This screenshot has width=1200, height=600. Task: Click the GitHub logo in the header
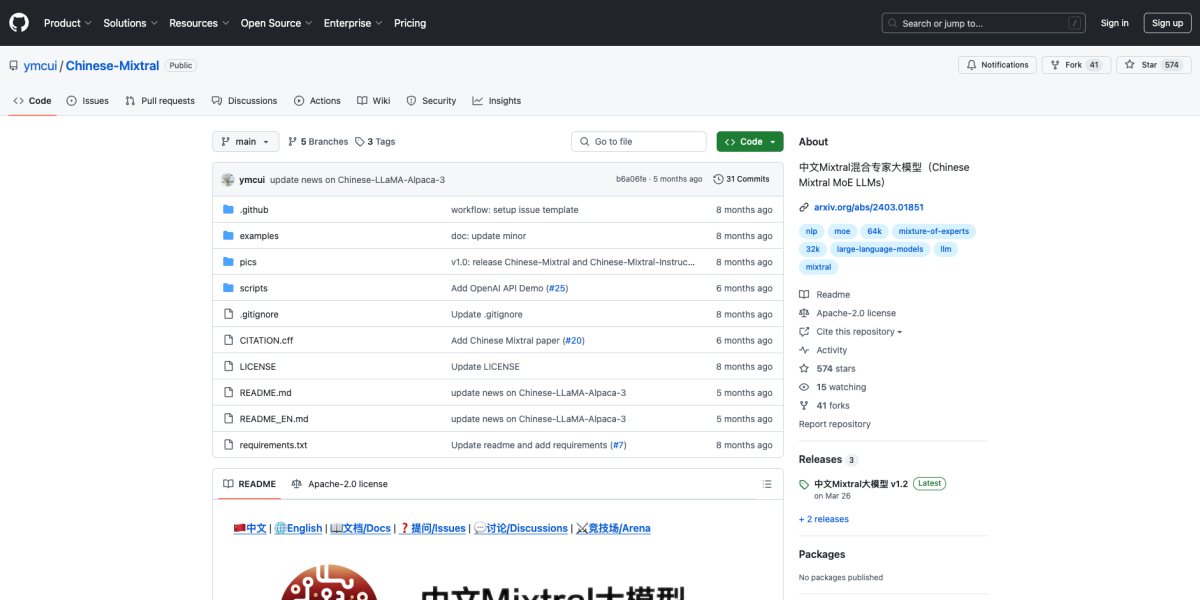tap(18, 22)
